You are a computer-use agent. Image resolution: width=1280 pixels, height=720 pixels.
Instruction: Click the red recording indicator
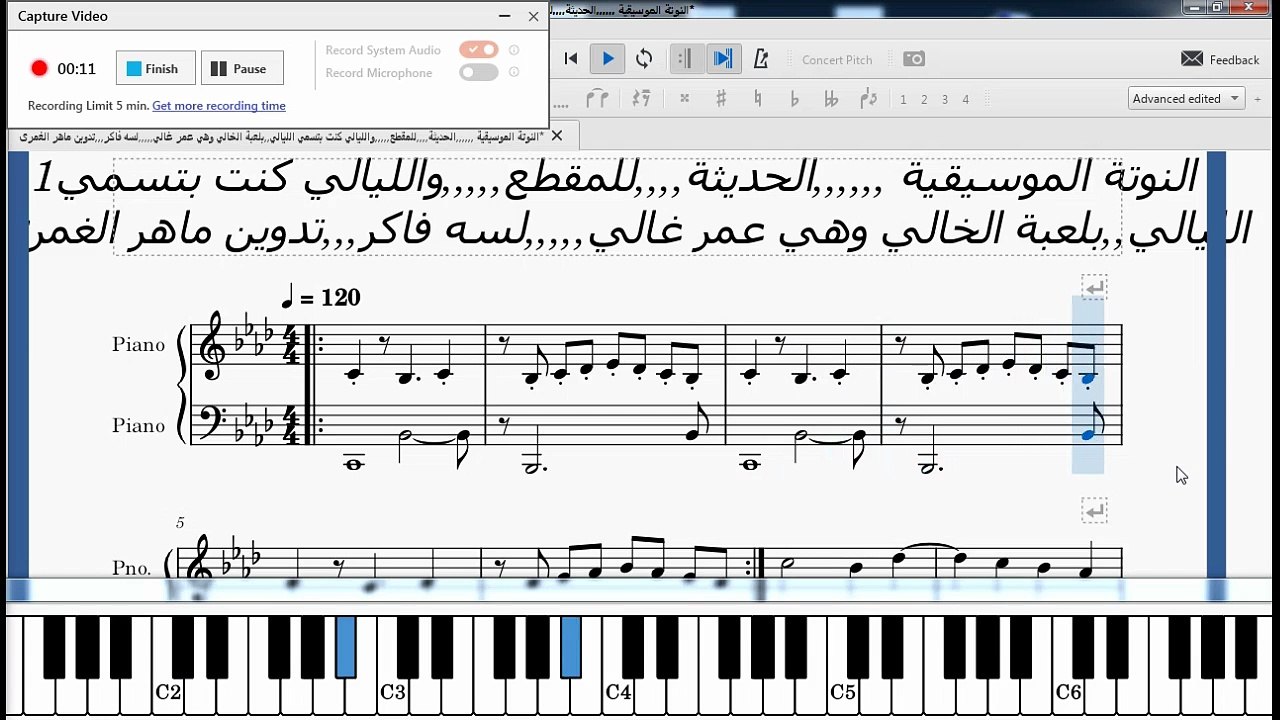(x=39, y=68)
